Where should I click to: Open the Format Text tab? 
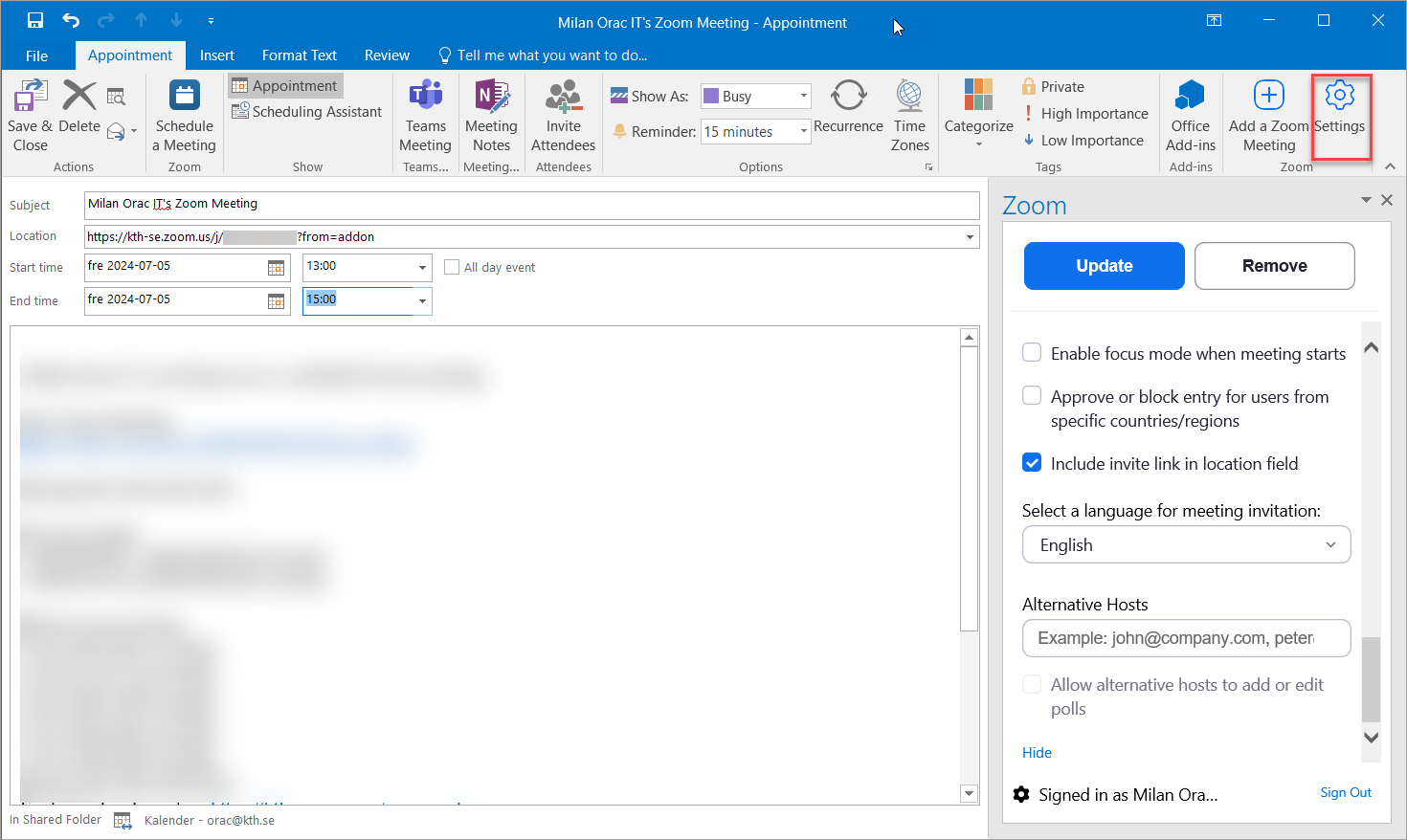299,55
